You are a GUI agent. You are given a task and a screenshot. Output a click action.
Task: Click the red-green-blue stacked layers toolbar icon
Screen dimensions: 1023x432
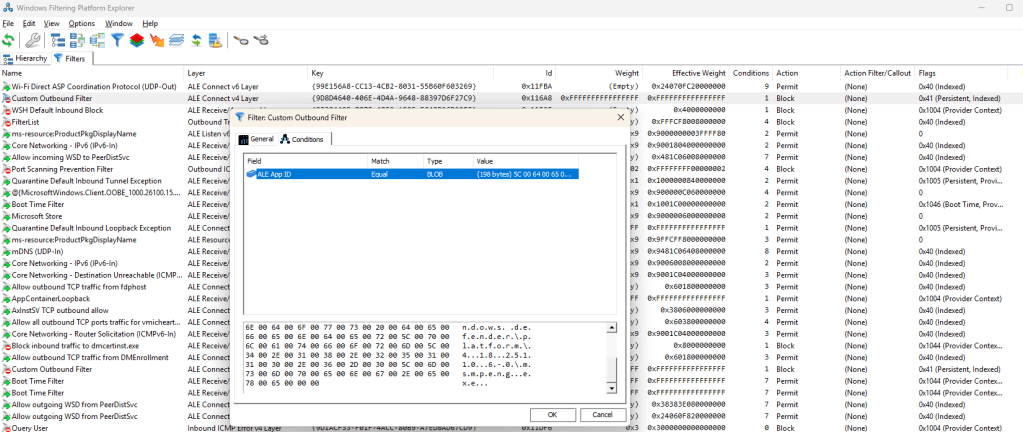pos(136,41)
